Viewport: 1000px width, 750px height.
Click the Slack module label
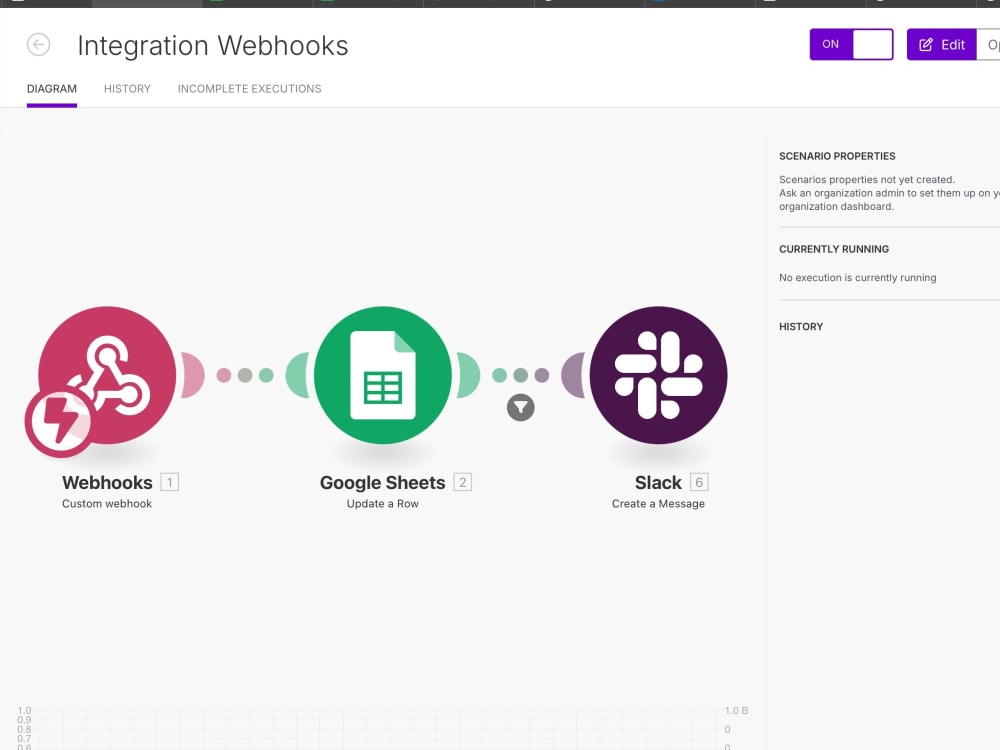[658, 483]
